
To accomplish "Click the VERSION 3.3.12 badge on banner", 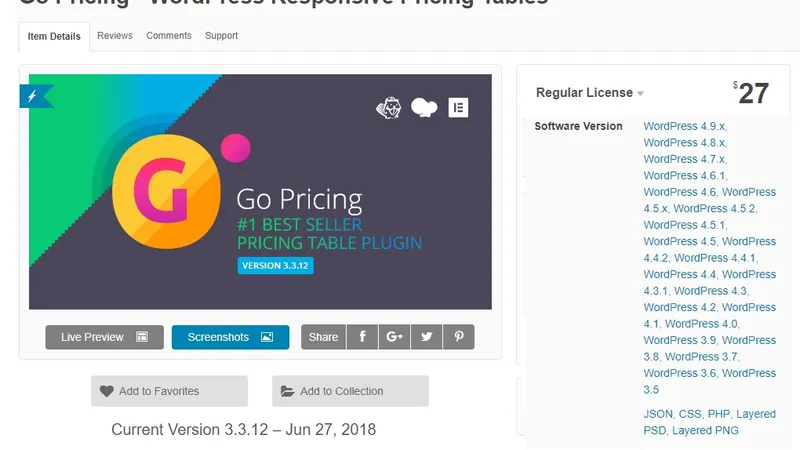I will 276,266.
